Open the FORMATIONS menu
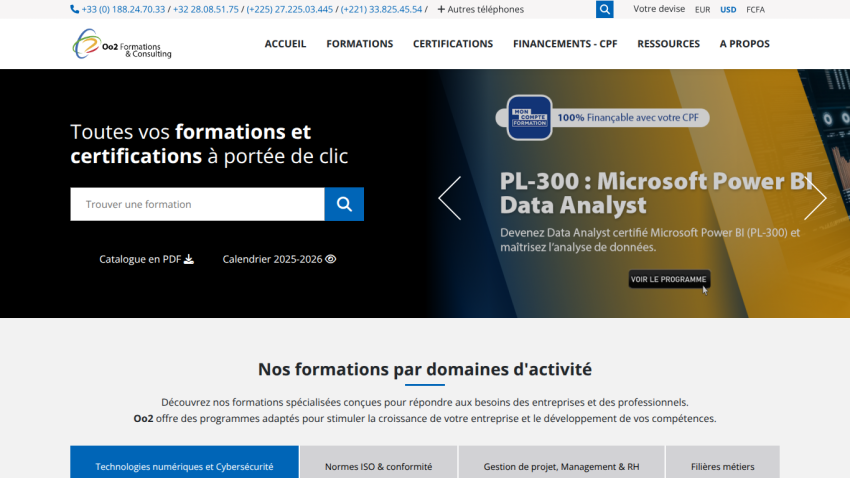The image size is (850, 478). click(x=359, y=44)
